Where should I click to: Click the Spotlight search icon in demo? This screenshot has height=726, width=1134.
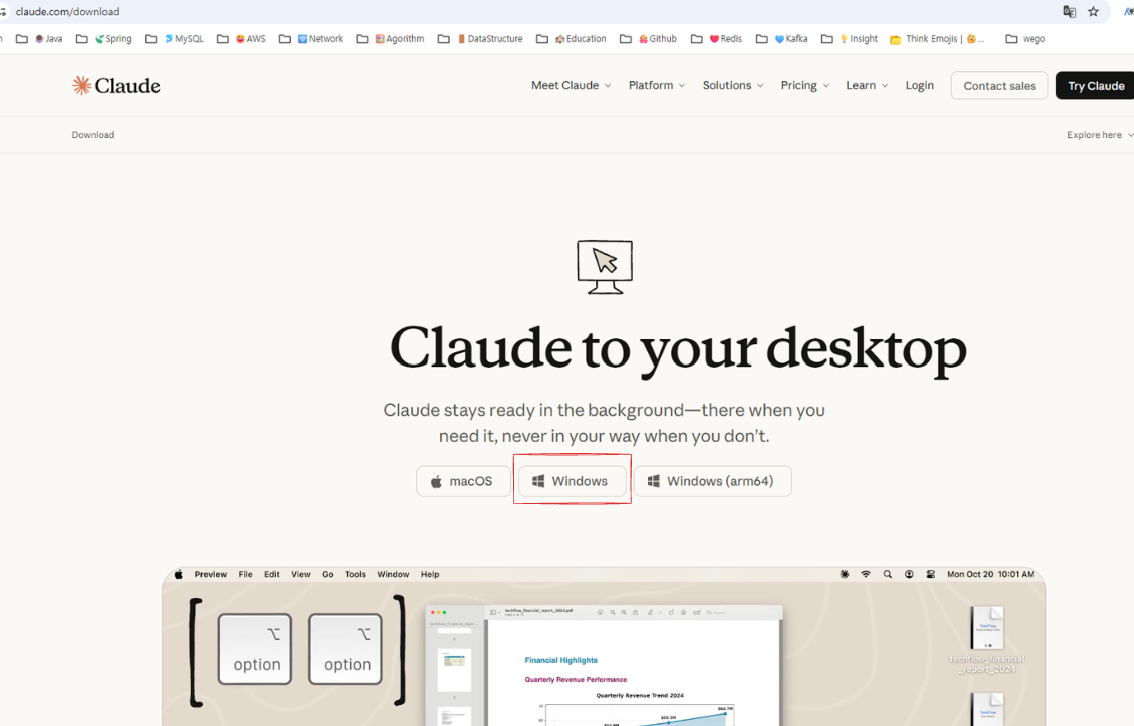tap(887, 574)
